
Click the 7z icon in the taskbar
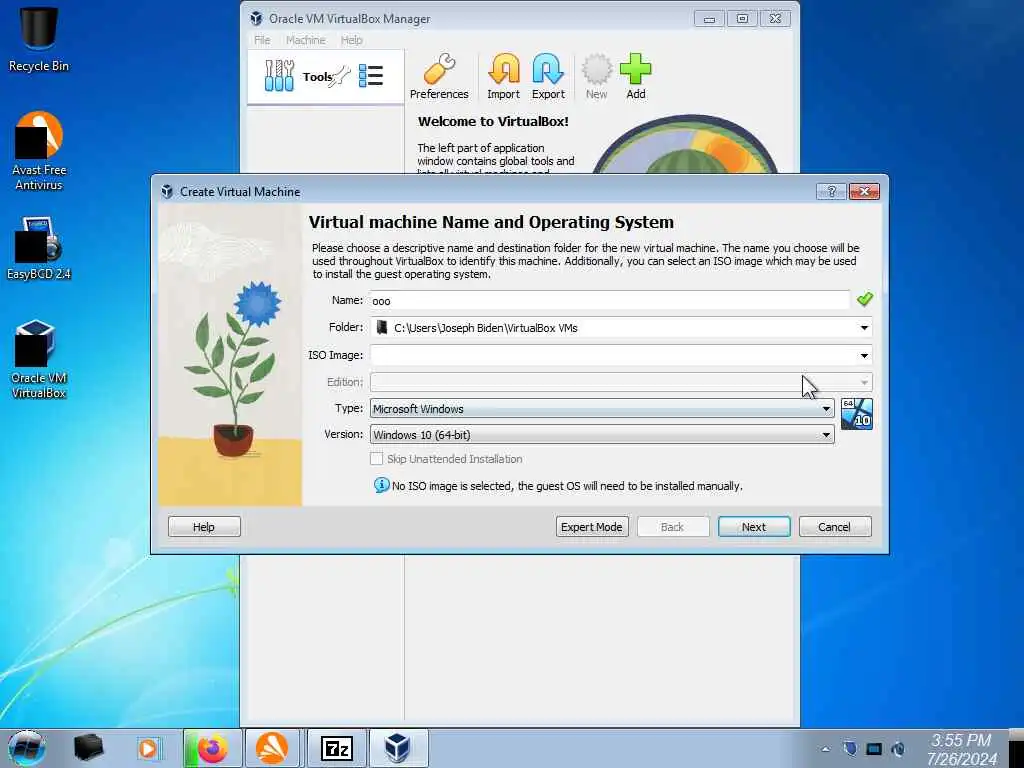(x=337, y=748)
